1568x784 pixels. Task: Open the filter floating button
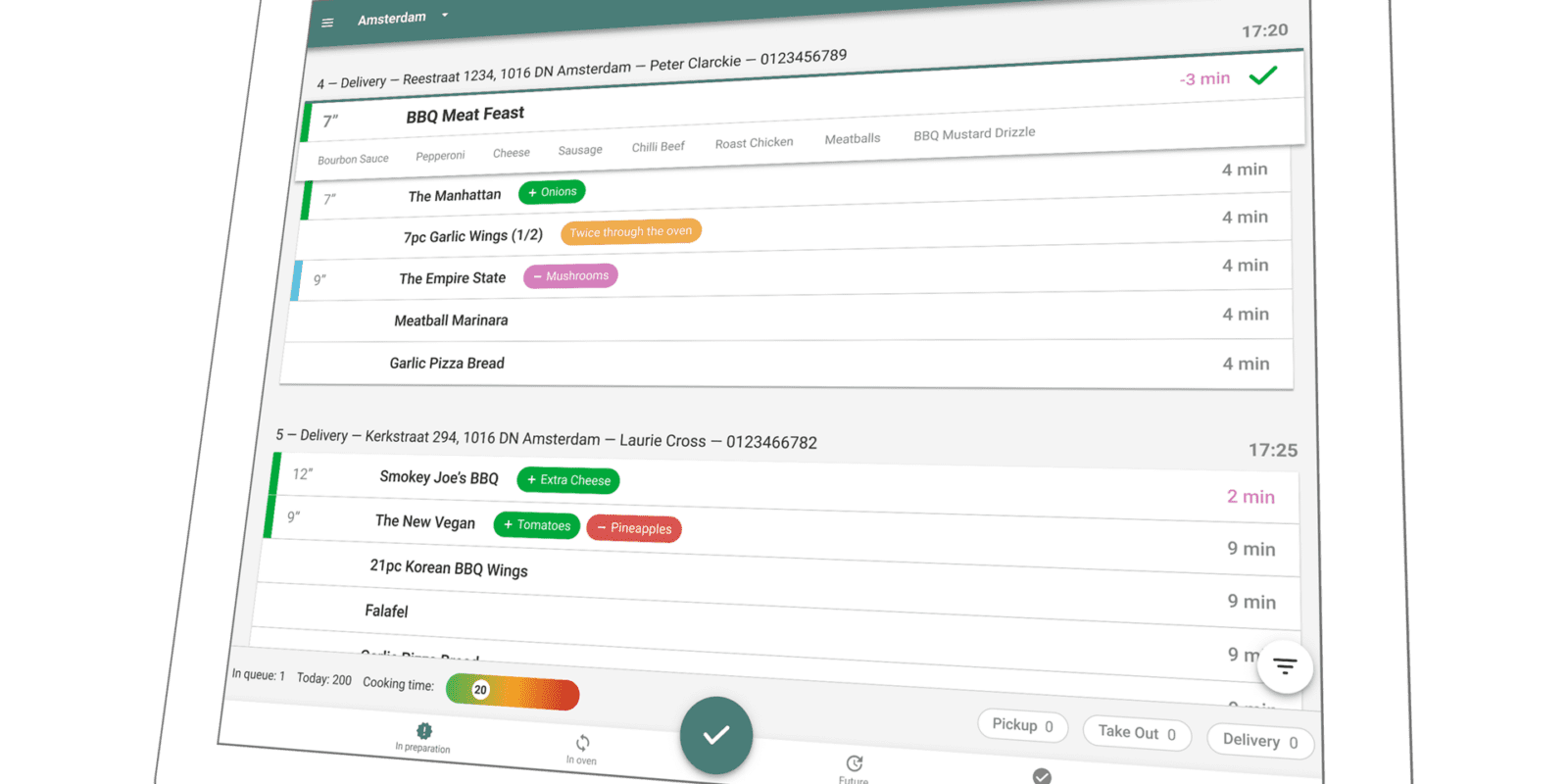[x=1284, y=666]
